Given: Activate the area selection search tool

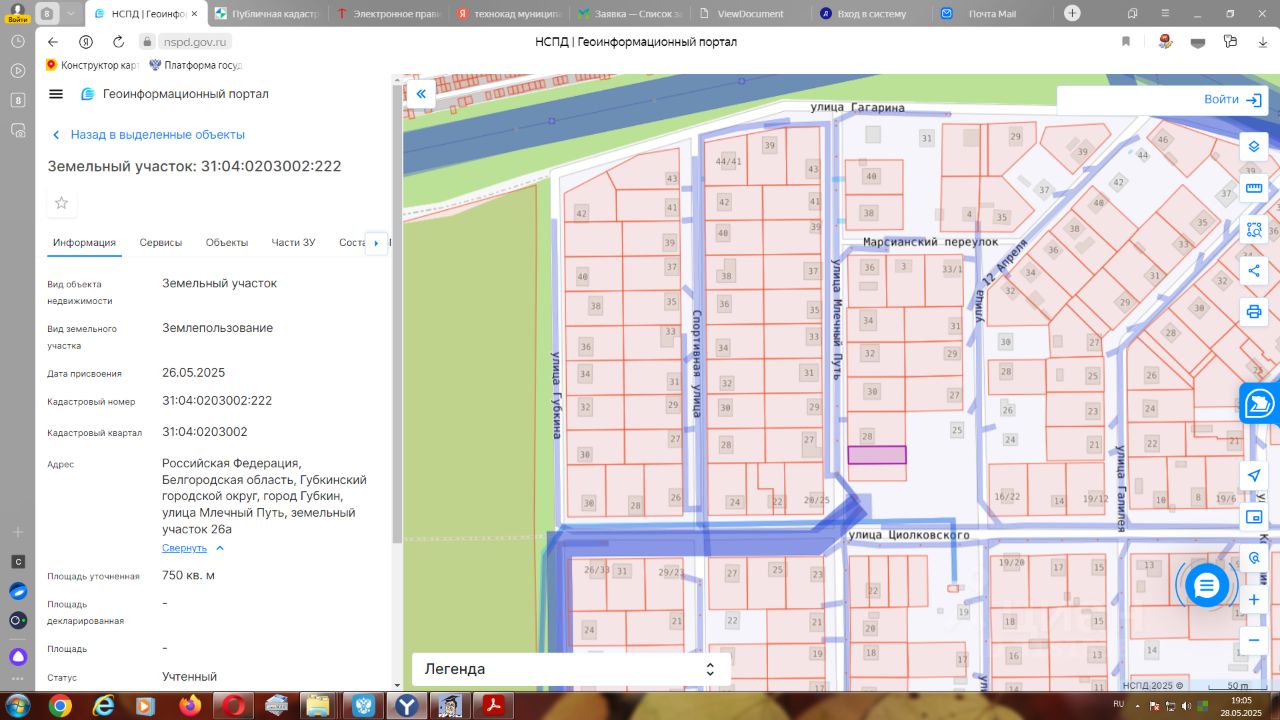Looking at the screenshot, I should (1254, 229).
